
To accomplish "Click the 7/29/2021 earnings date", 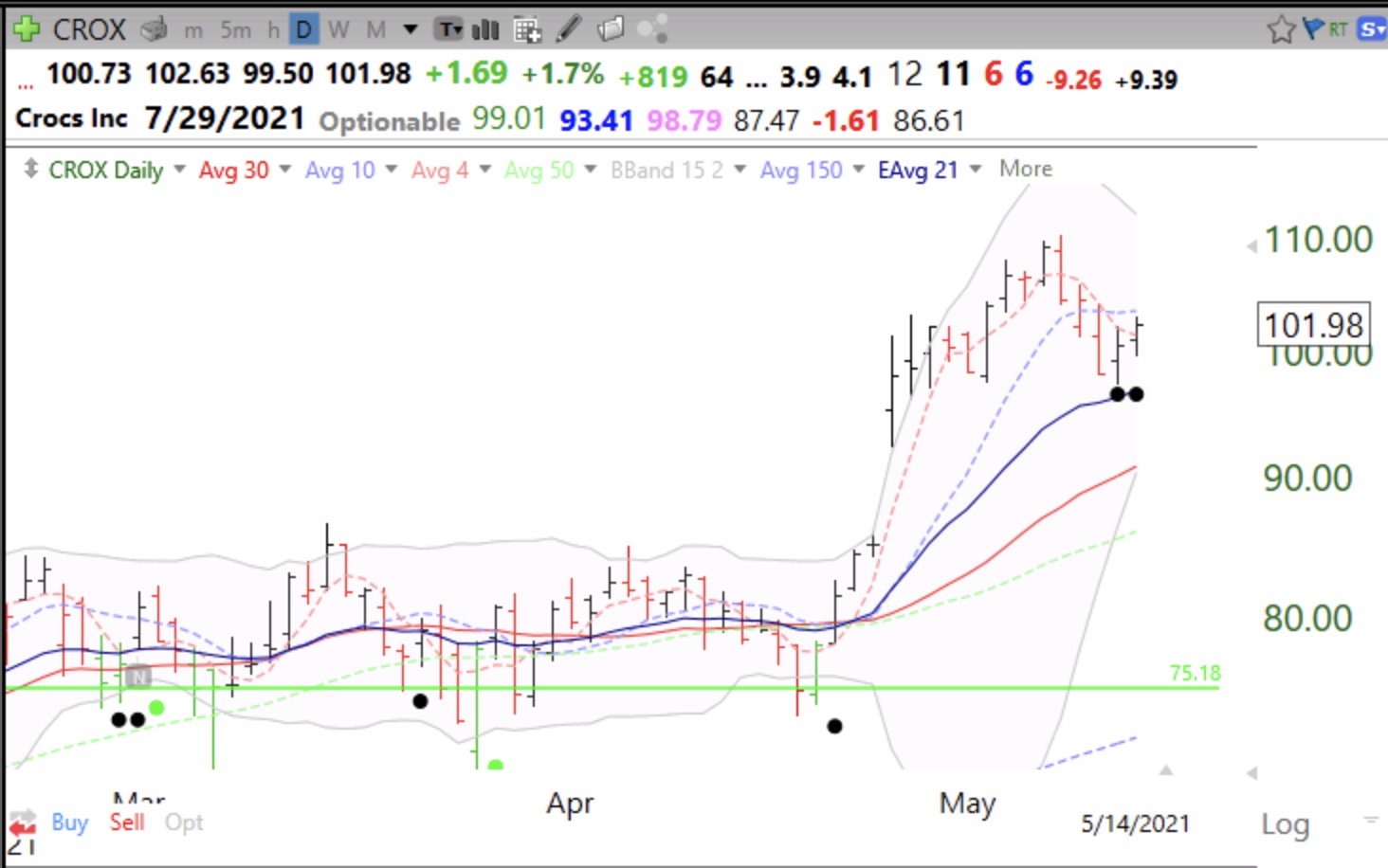I will (225, 118).
